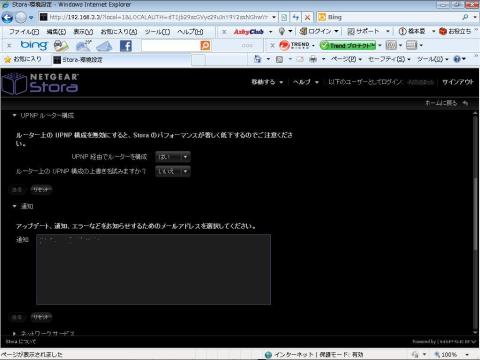Viewport: 480px width, 360px height.
Task: Open the UPNP 経由でルーターを構成 dropdown
Action: [x=173, y=157]
